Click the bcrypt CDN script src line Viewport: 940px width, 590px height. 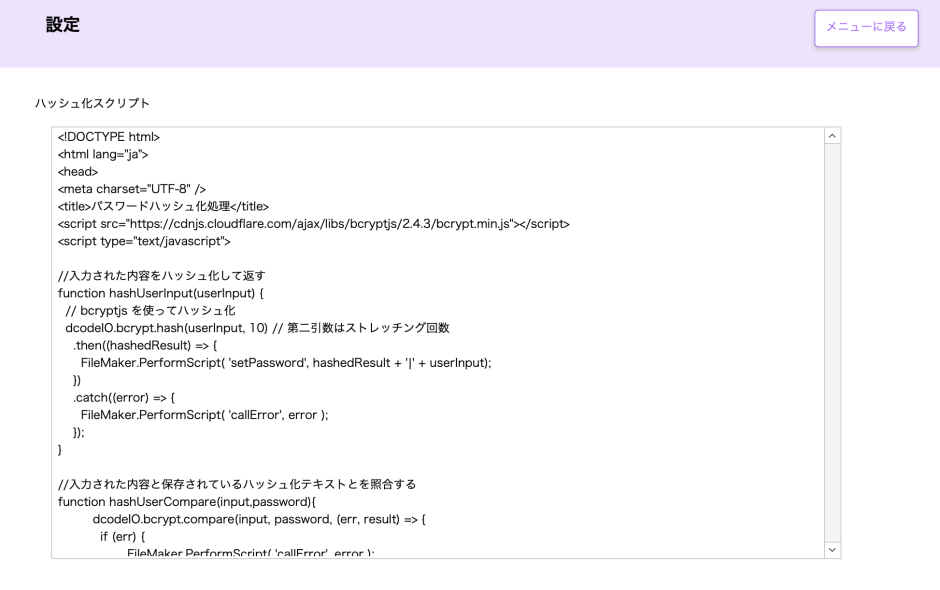click(x=312, y=223)
